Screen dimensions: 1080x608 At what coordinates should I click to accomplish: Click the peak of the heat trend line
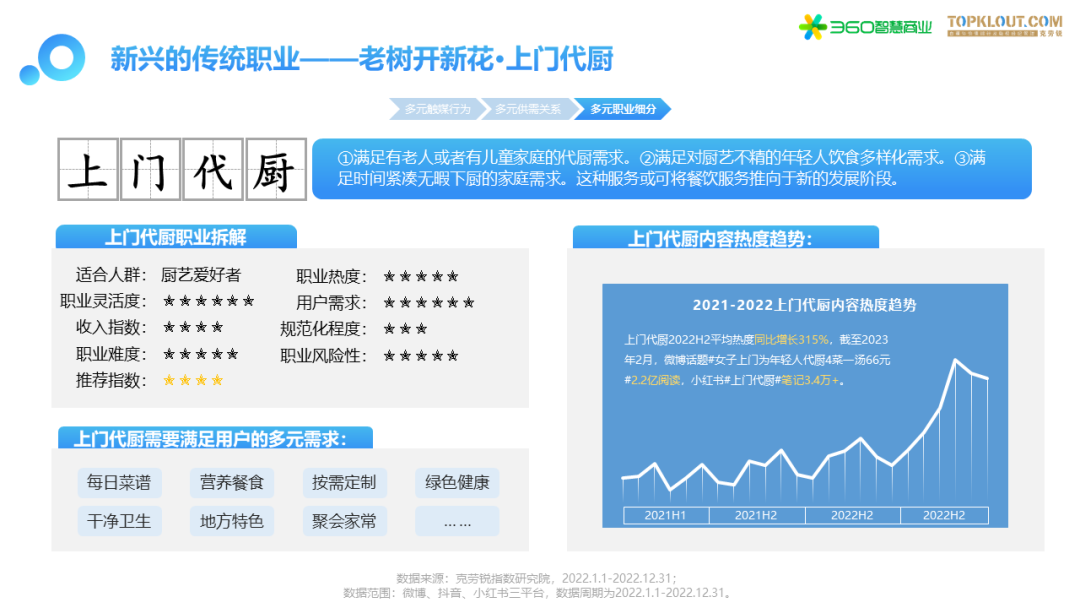tap(956, 361)
